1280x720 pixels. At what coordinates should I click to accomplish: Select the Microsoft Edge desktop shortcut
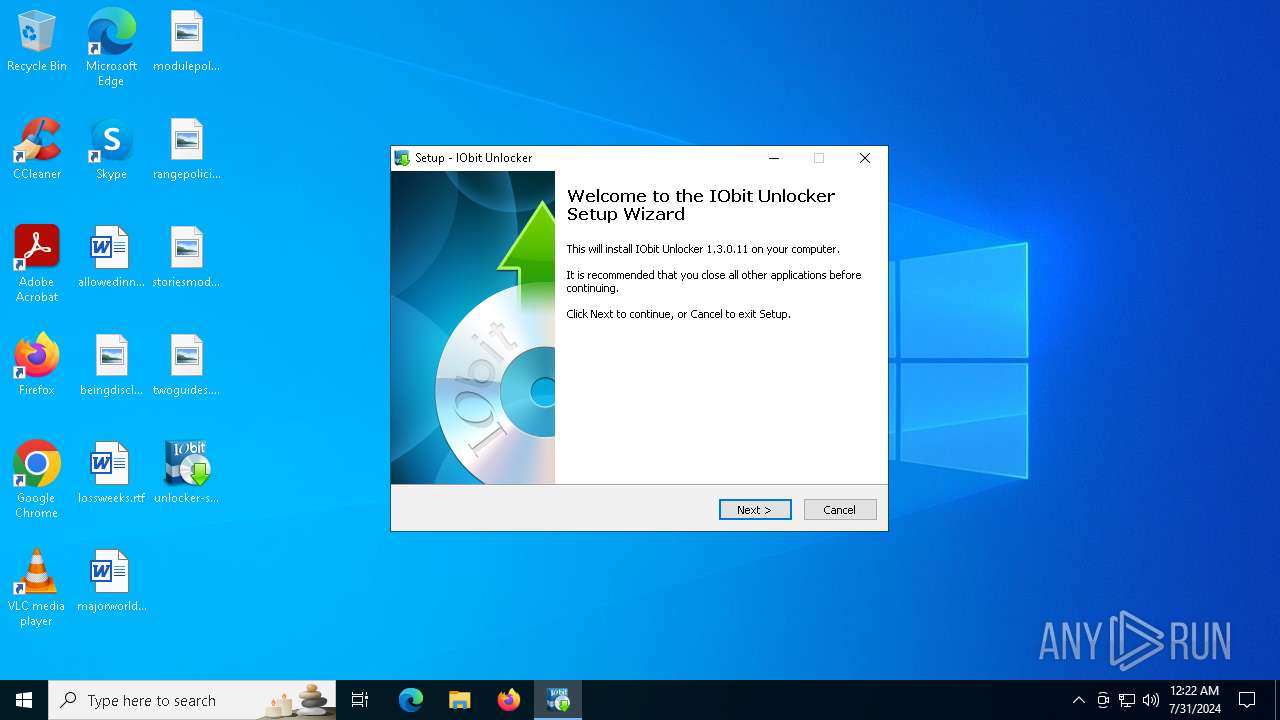[111, 48]
